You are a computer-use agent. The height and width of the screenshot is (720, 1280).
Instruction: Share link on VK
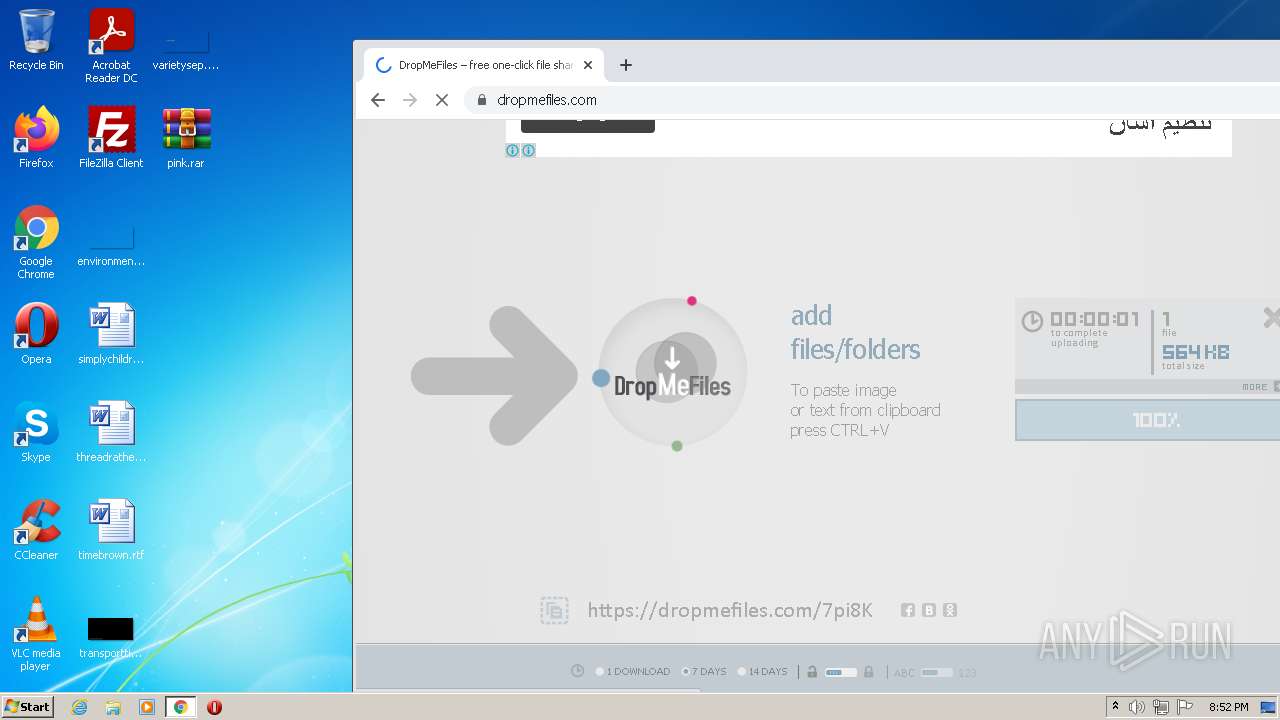click(929, 610)
